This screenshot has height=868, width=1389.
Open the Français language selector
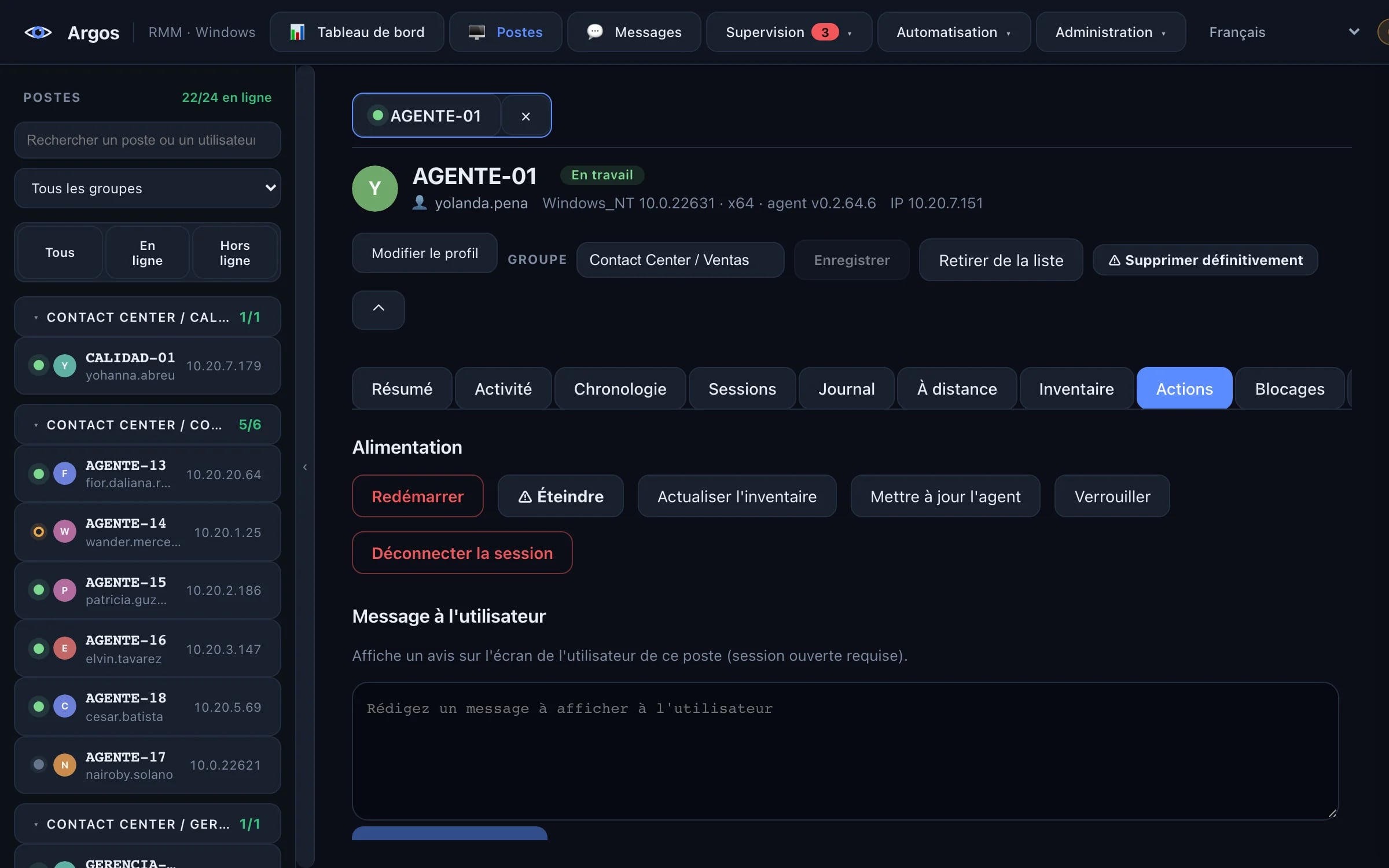coord(1283,32)
